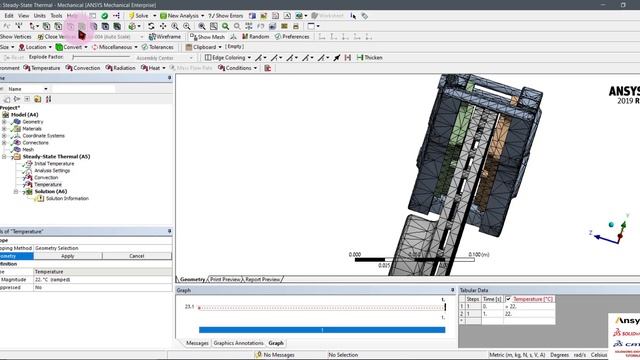Select Analysis Settings in tree
The image size is (640, 360).
click(52, 170)
